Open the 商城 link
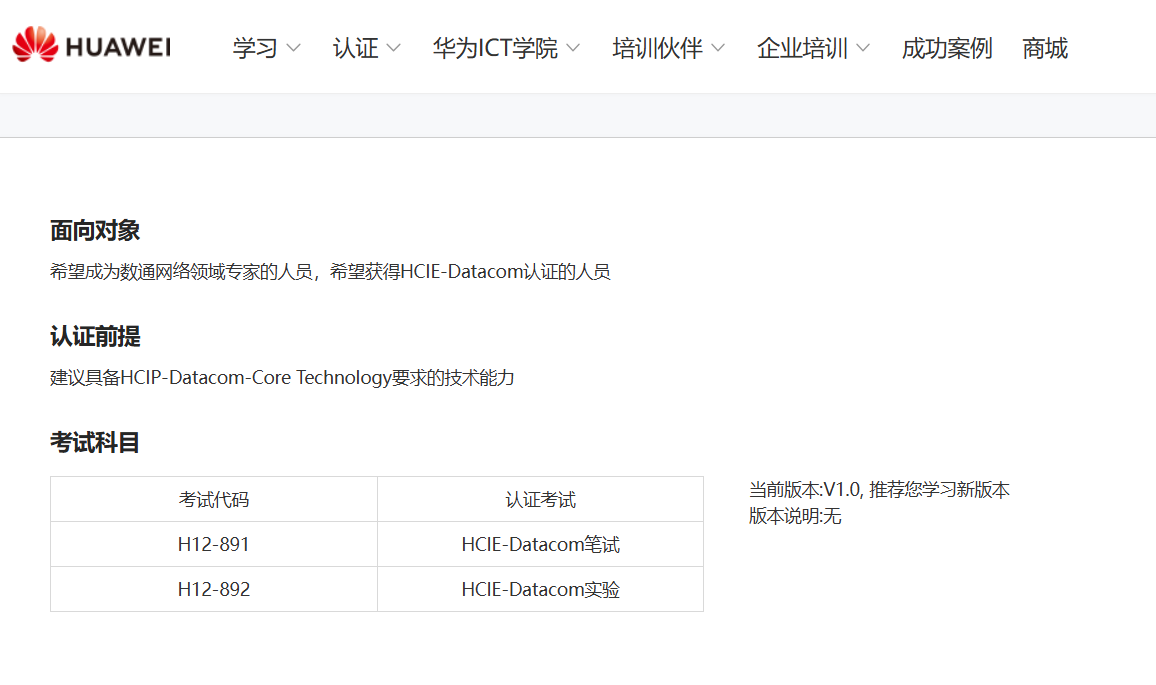This screenshot has height=685, width=1156. 1045,49
